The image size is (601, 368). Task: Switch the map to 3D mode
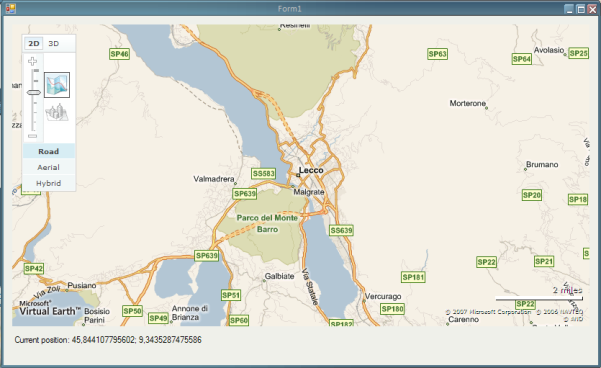pos(54,43)
